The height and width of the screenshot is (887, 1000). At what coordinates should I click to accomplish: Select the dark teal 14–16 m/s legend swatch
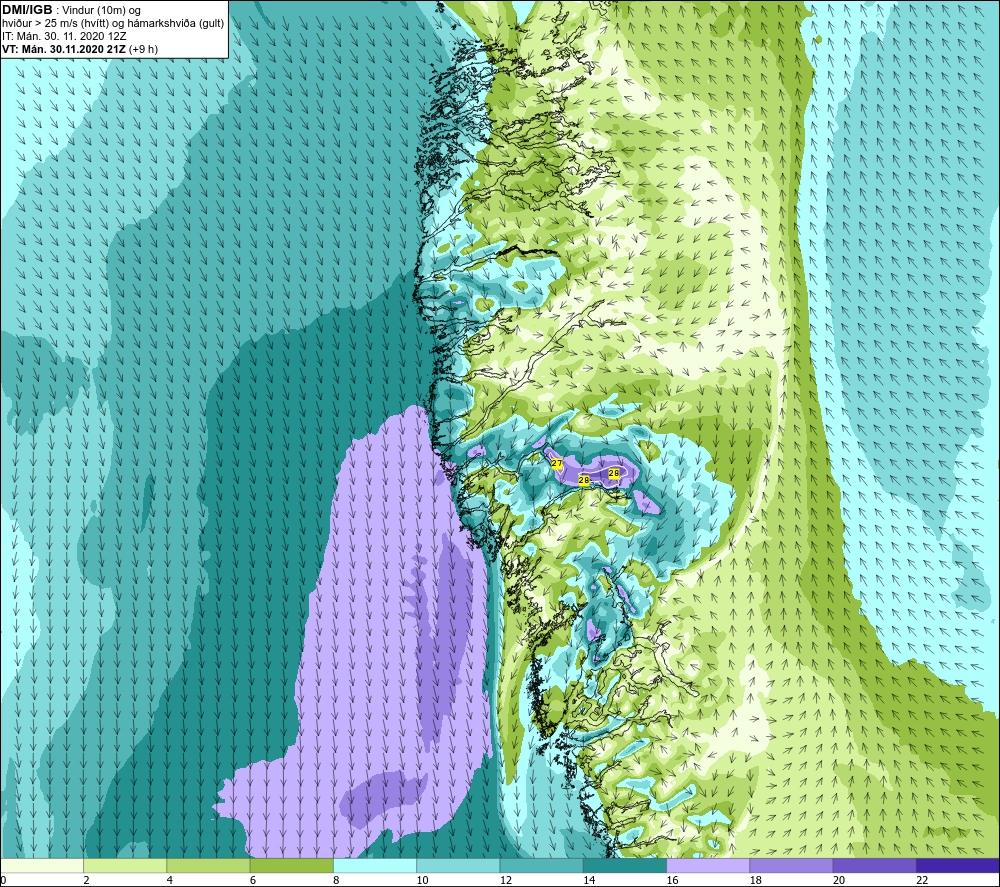625,865
